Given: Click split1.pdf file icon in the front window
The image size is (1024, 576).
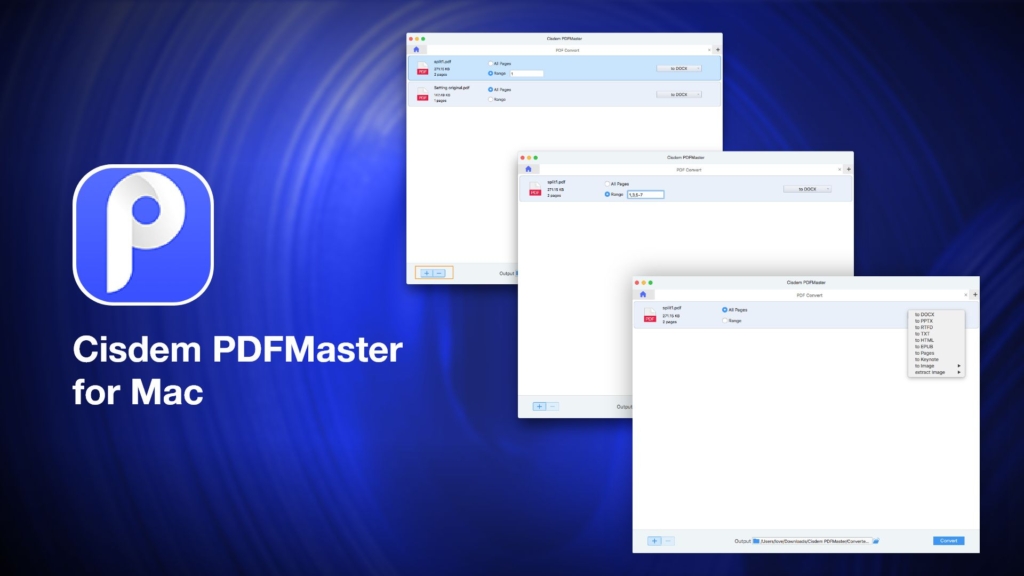Looking at the screenshot, I should 650,315.
